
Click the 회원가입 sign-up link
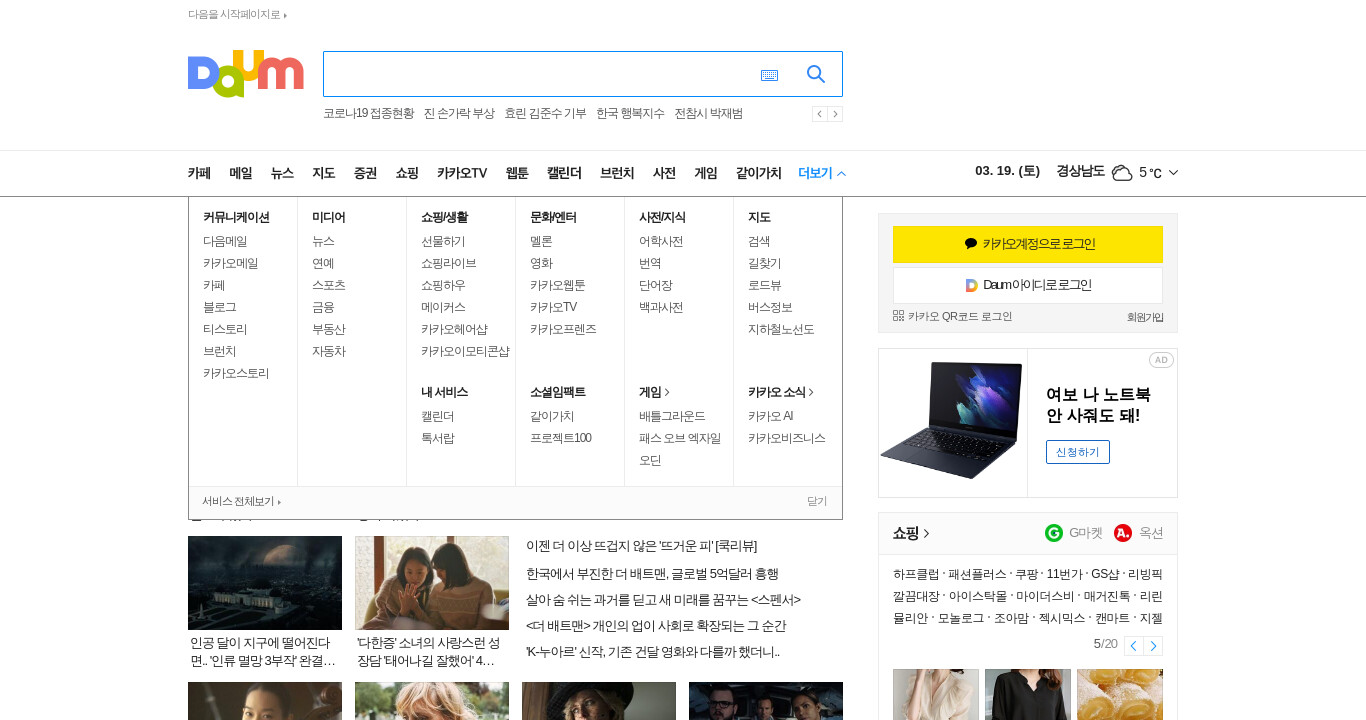pos(1145,317)
